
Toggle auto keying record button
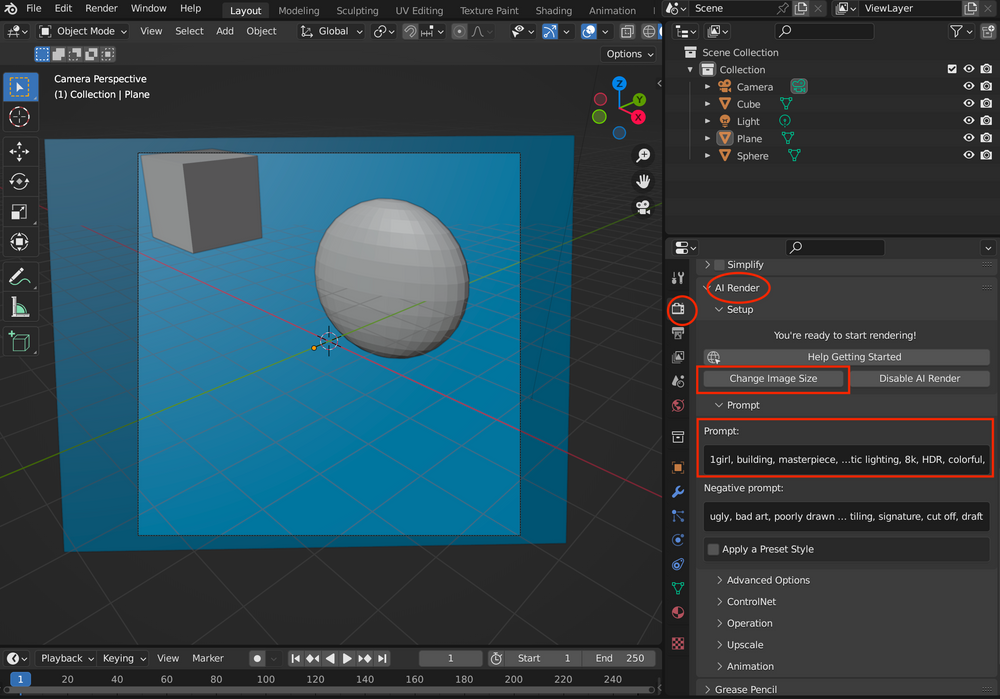tap(257, 658)
